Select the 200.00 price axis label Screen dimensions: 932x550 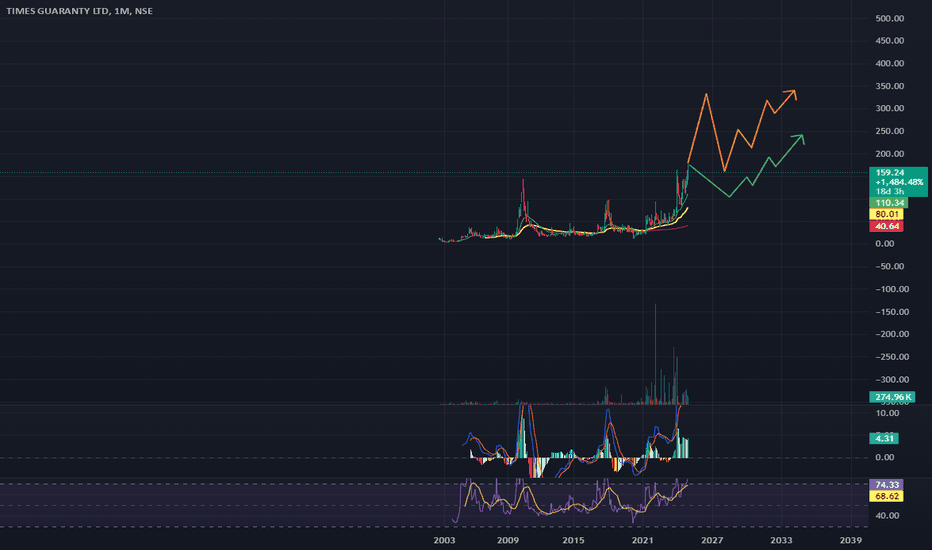click(889, 154)
